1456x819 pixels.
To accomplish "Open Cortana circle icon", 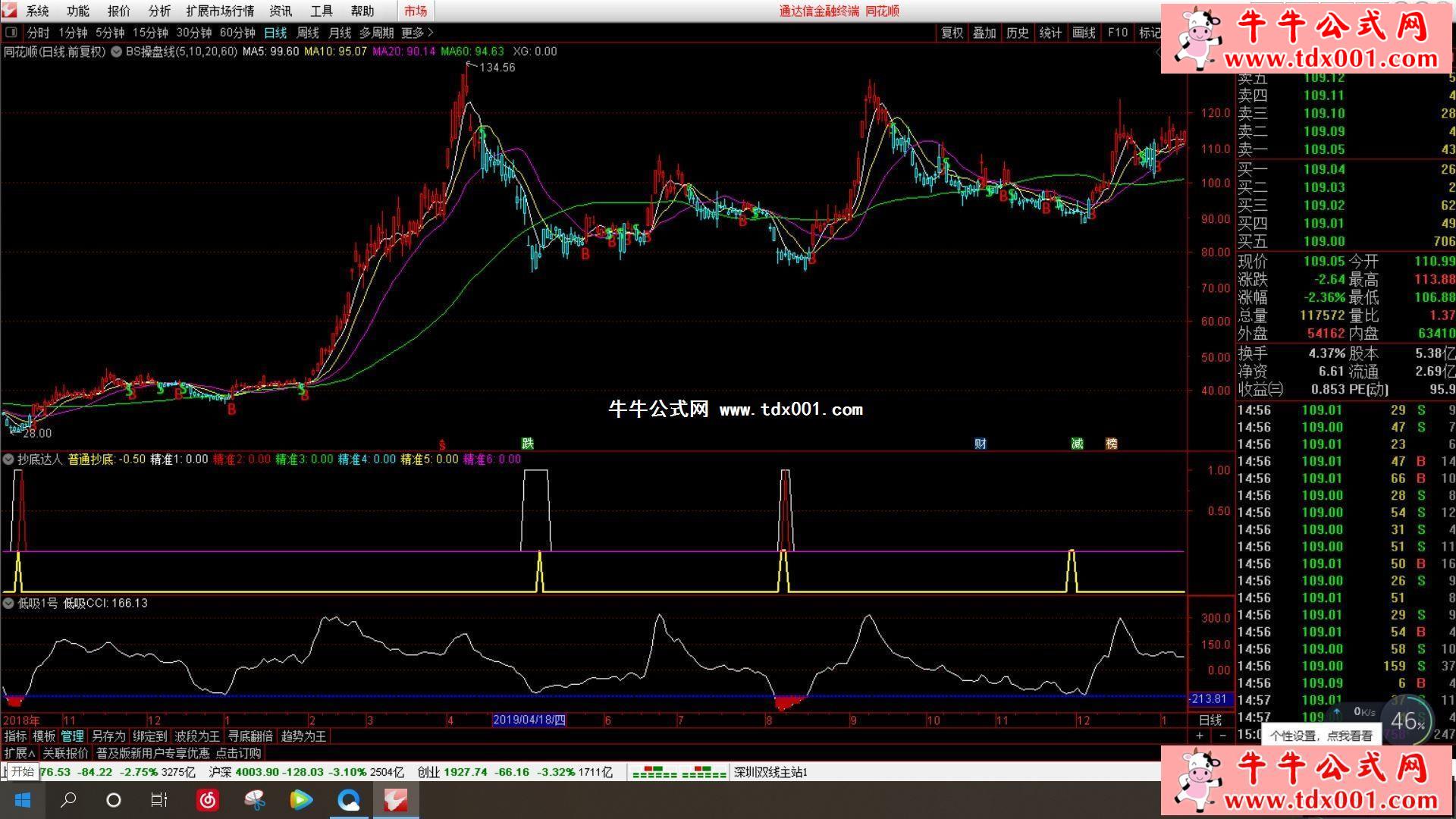I will tap(114, 800).
